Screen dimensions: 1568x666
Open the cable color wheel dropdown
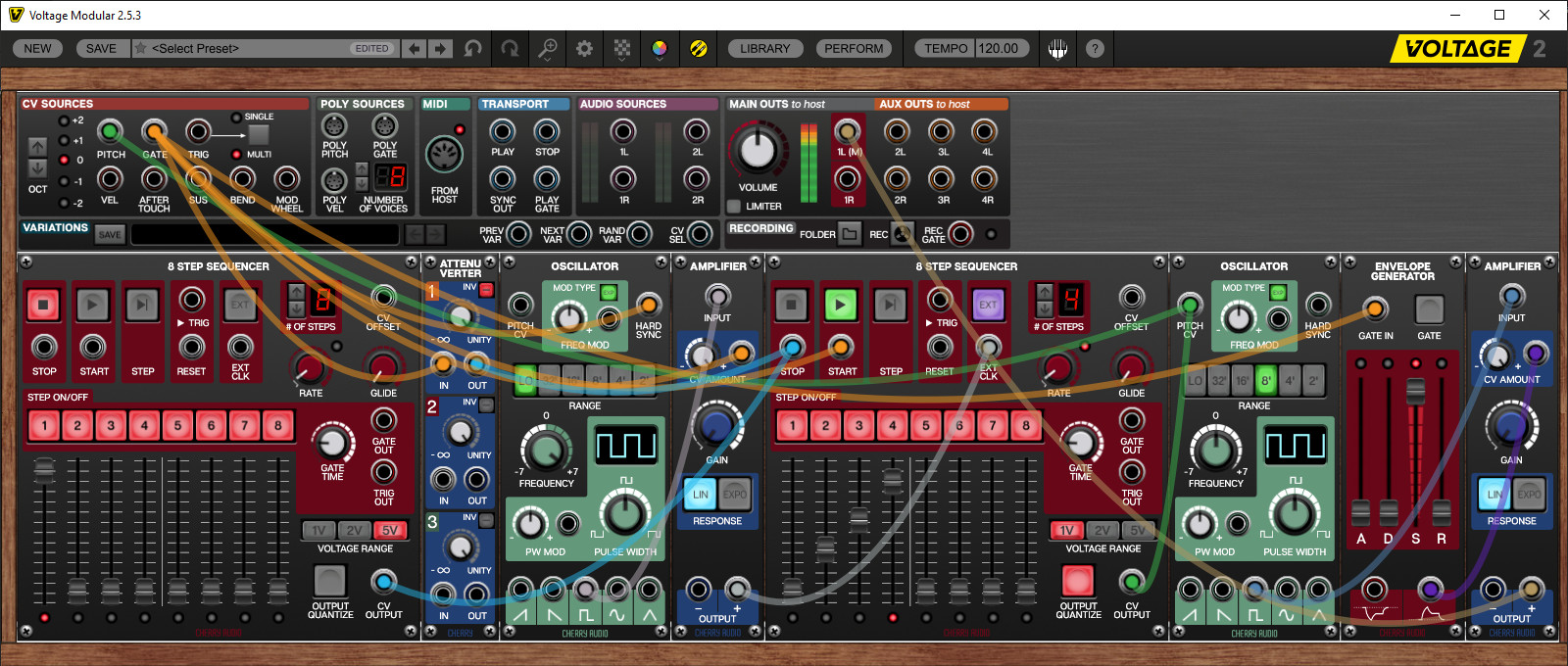(x=660, y=48)
